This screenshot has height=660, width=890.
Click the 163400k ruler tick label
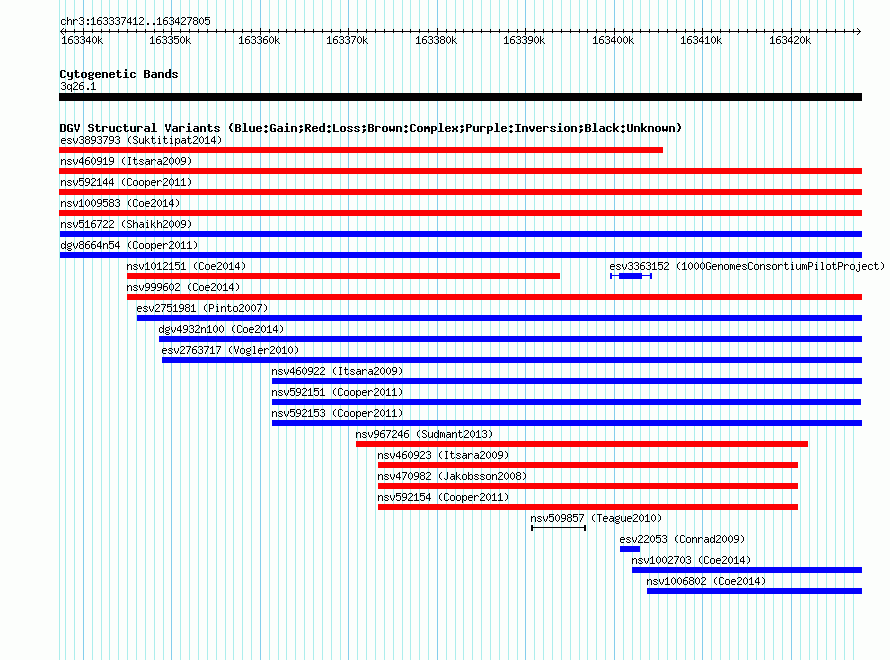[613, 40]
